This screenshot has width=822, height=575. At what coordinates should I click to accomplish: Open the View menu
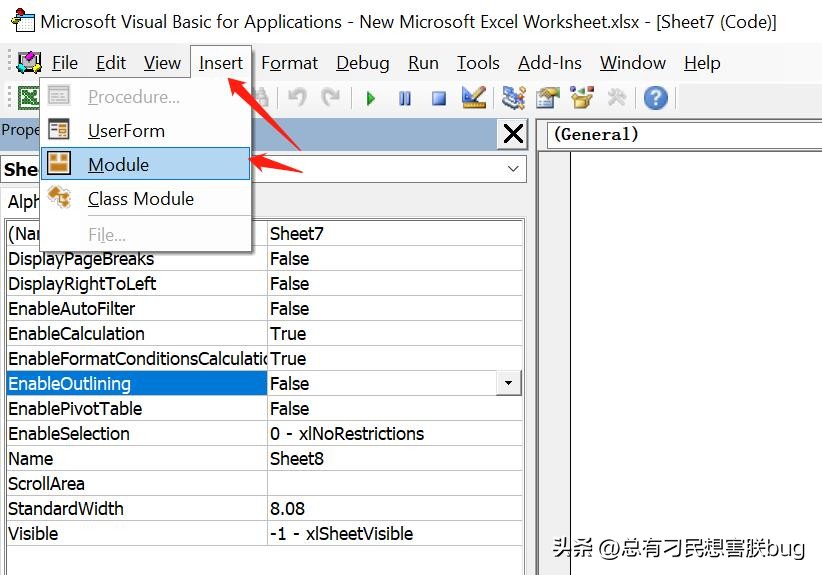(x=162, y=63)
